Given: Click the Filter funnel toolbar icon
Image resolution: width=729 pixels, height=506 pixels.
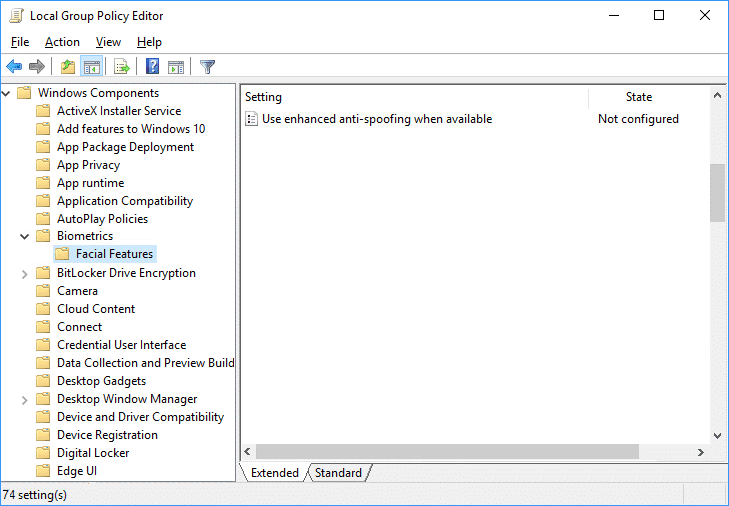Looking at the screenshot, I should click(207, 67).
